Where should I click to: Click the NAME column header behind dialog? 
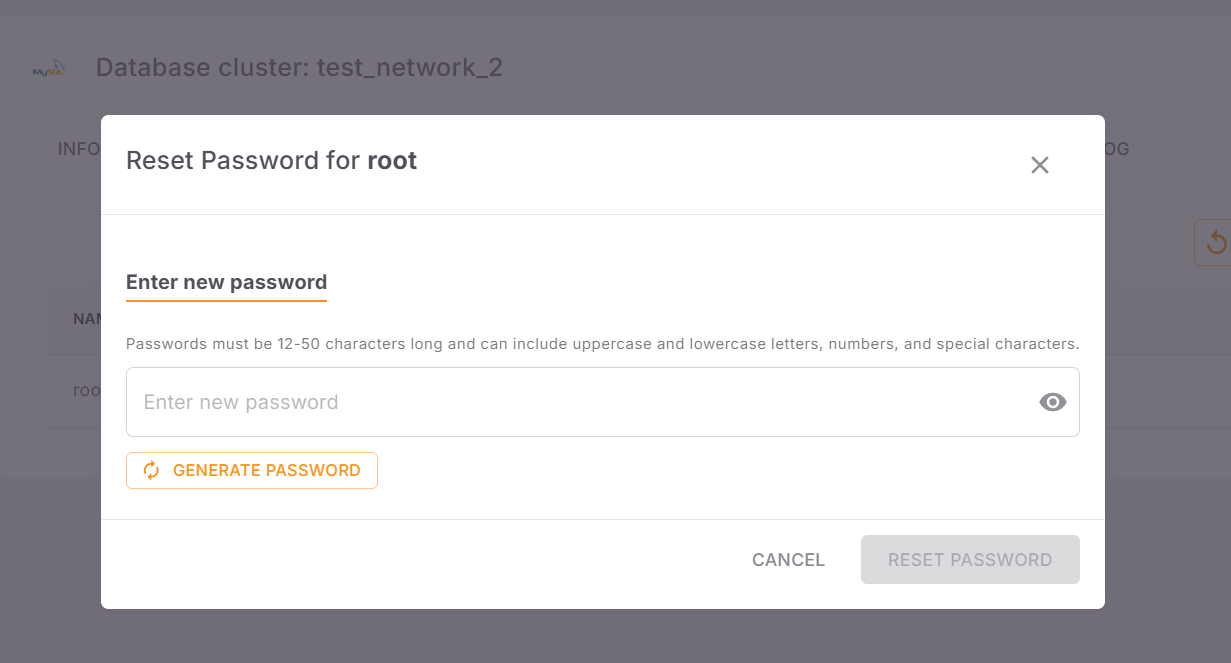click(x=87, y=319)
